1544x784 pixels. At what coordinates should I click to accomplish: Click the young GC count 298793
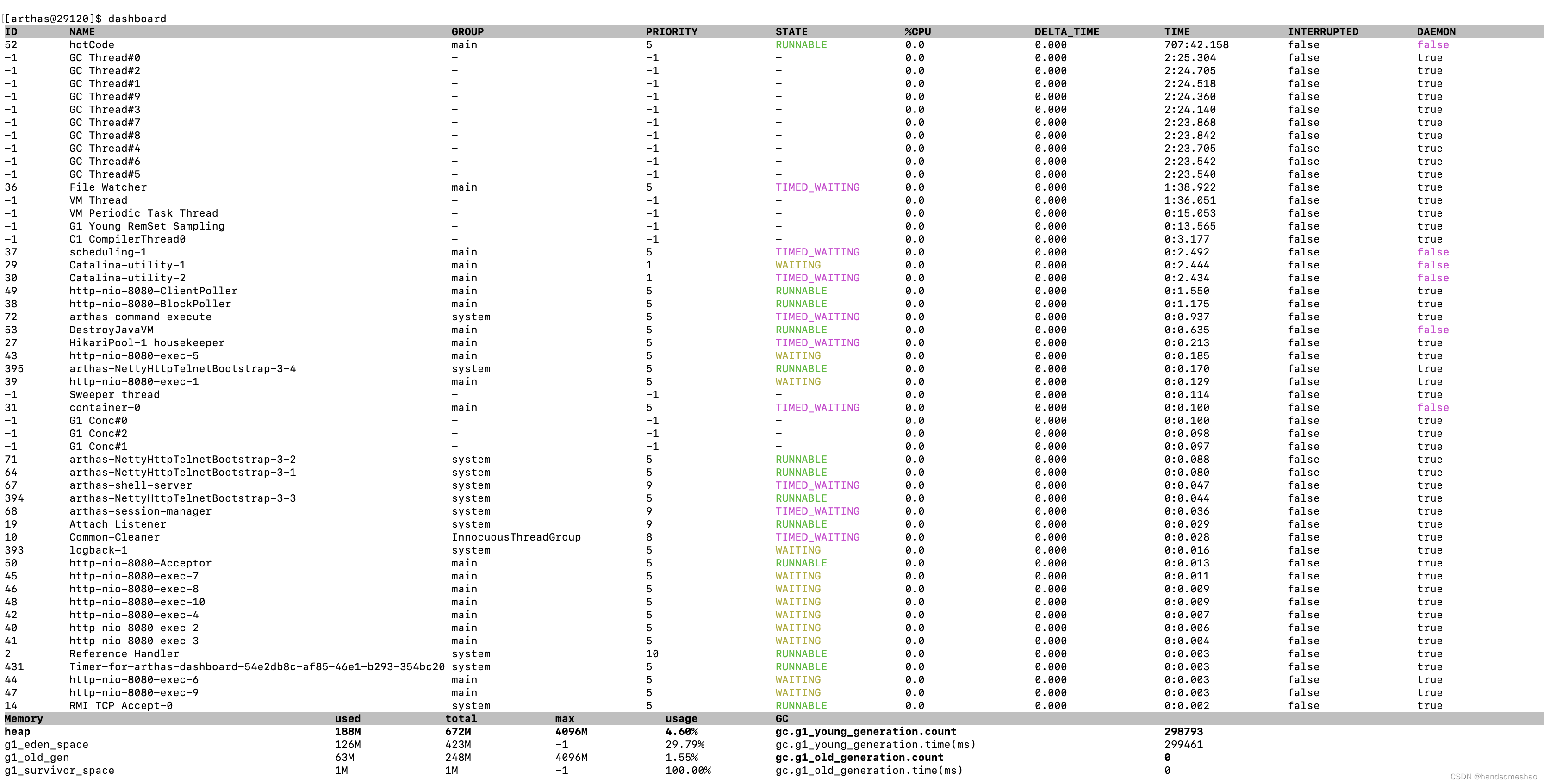point(1183,731)
